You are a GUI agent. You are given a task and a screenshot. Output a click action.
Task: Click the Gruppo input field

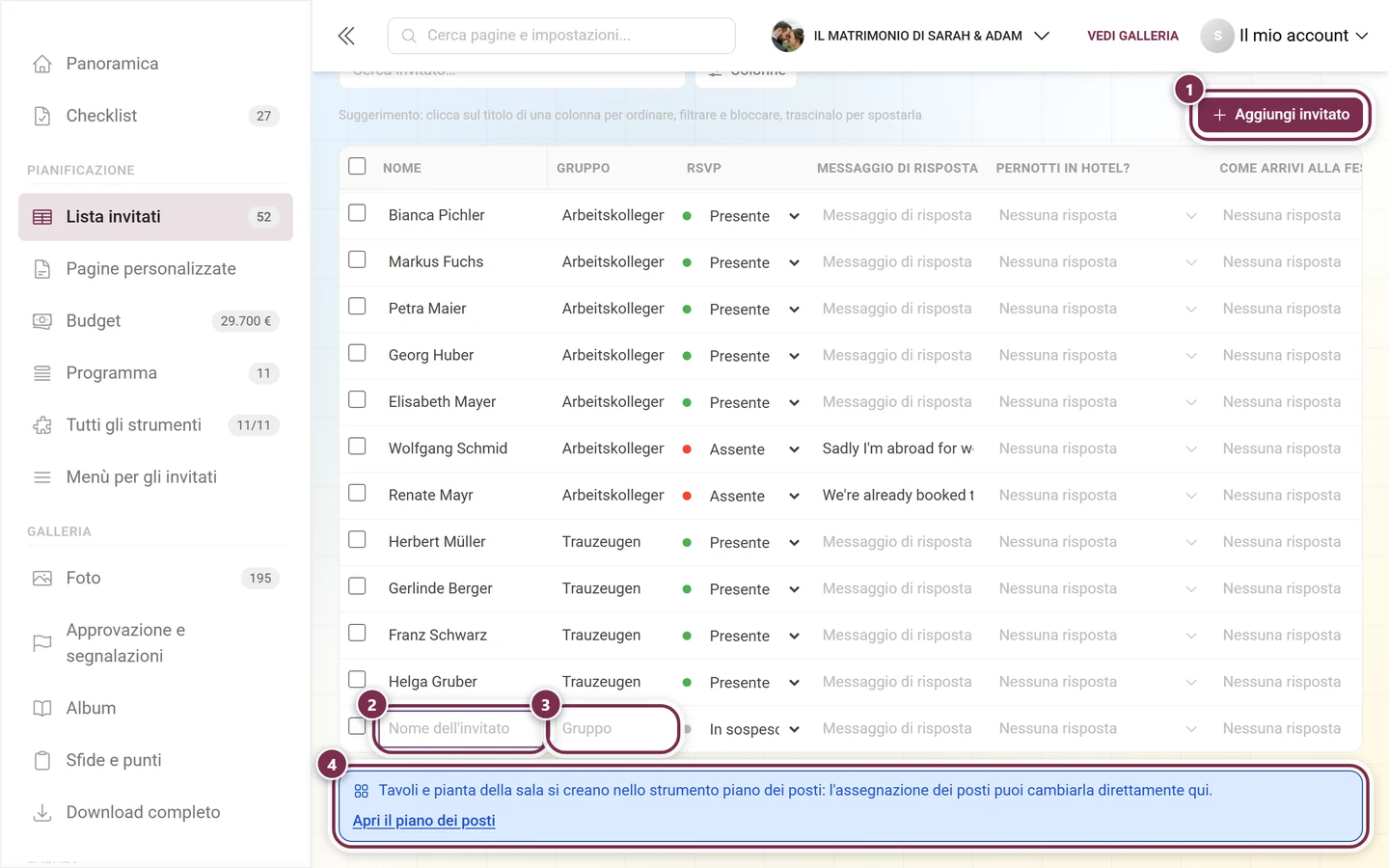(613, 728)
